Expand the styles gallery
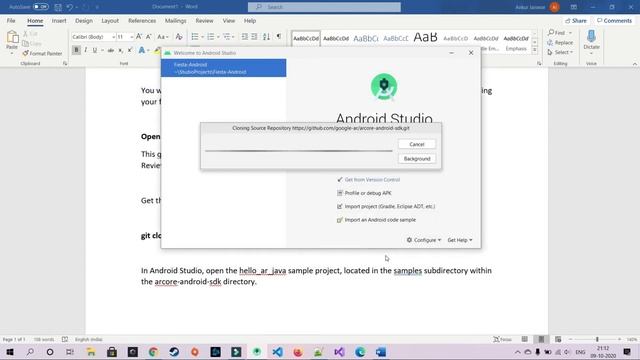The height and width of the screenshot is (360, 640). [535, 50]
